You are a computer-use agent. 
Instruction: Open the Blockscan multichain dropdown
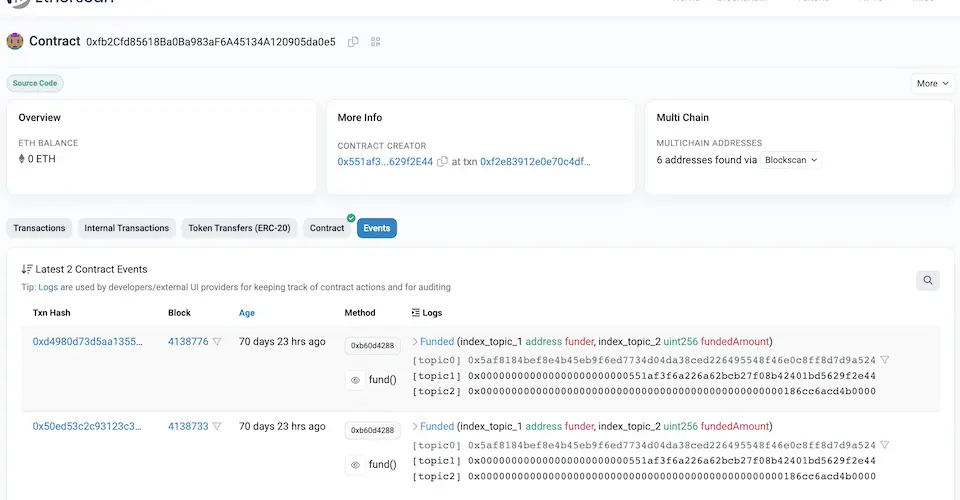[790, 160]
